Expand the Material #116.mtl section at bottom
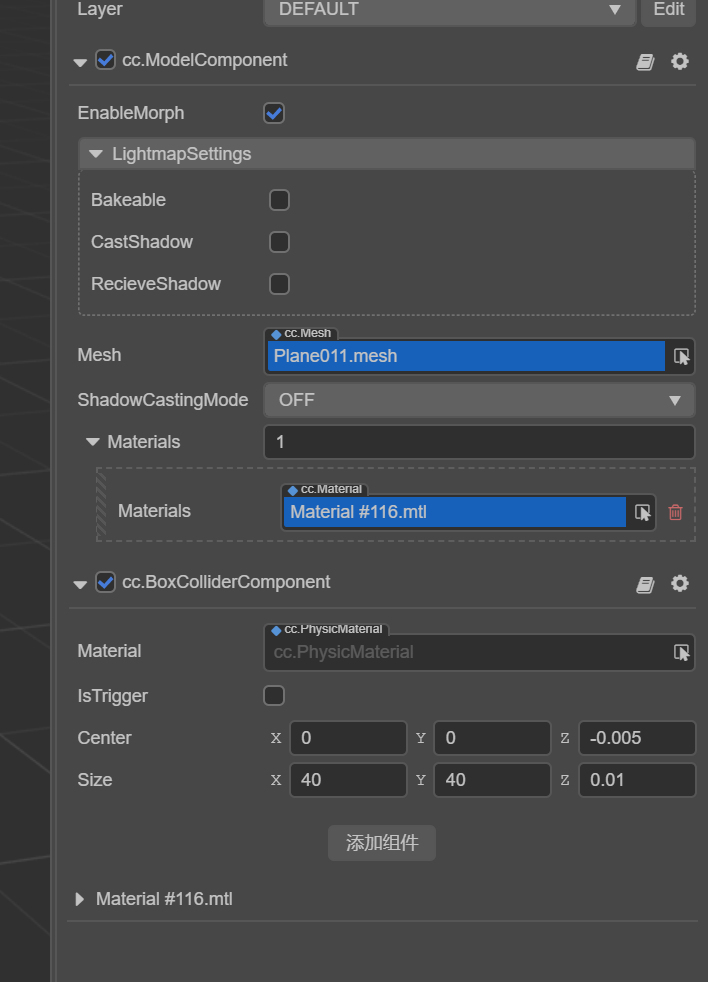This screenshot has height=982, width=708. (81, 899)
